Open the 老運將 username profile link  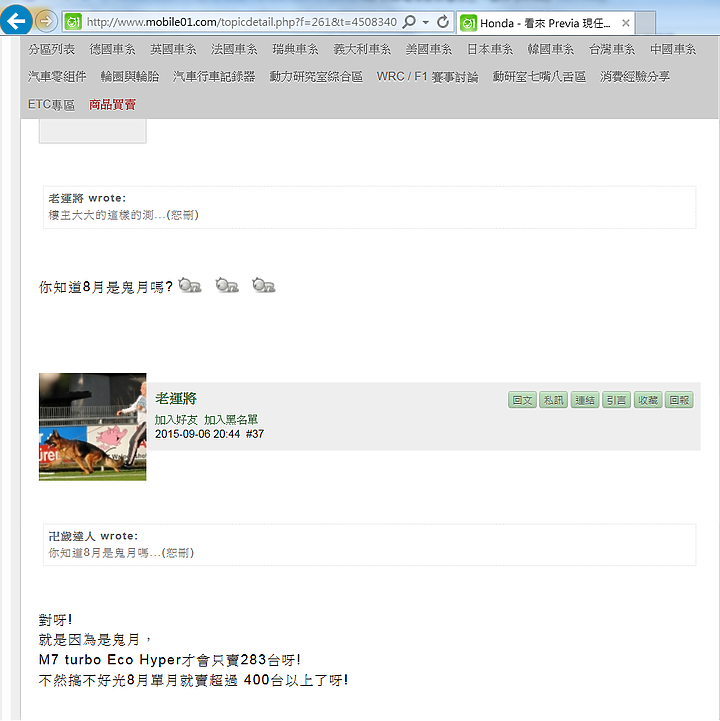click(x=176, y=398)
